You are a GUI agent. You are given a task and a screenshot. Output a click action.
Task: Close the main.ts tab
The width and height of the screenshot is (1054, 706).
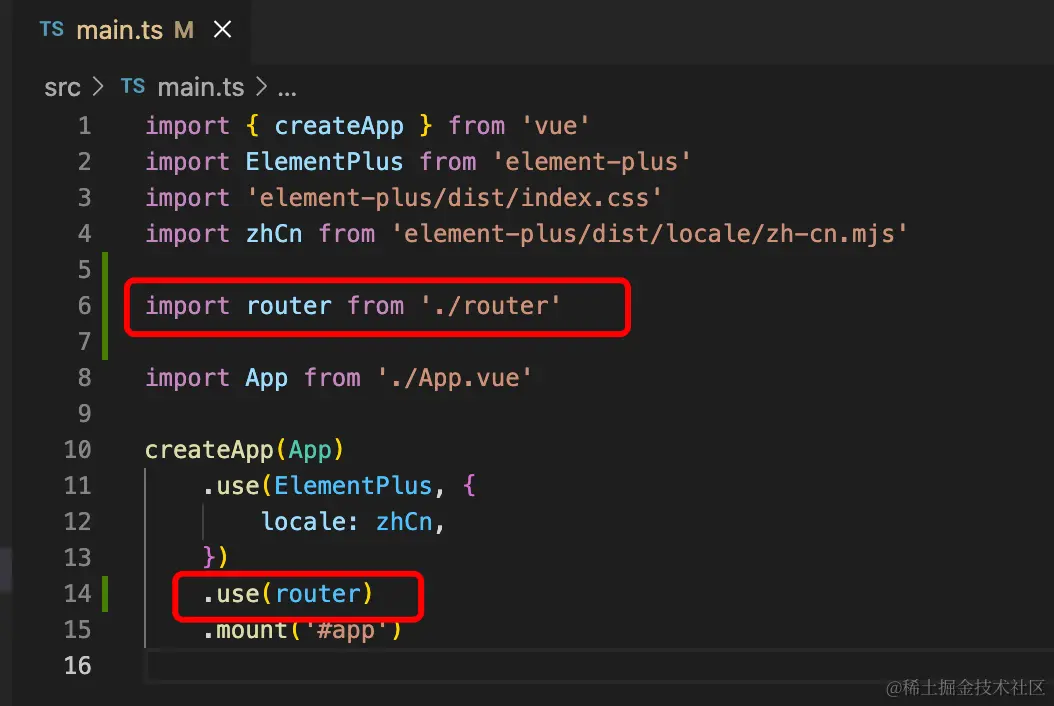[222, 30]
